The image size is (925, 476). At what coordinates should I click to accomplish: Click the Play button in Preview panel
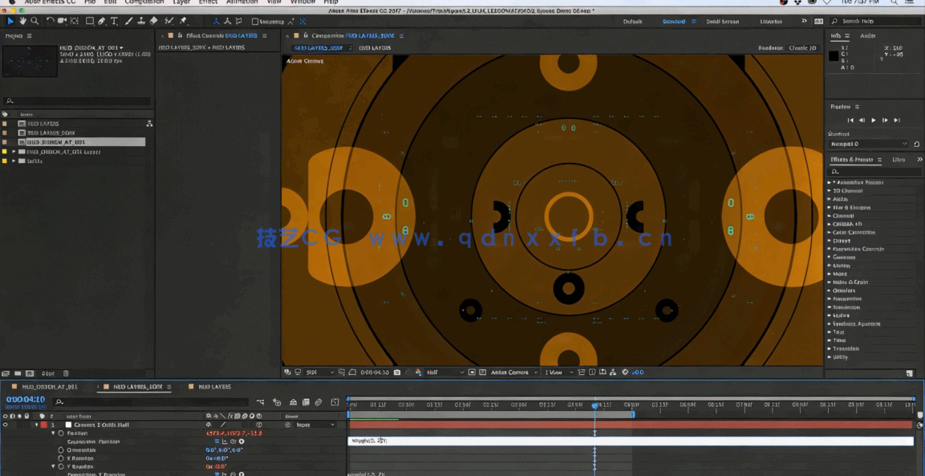point(873,120)
